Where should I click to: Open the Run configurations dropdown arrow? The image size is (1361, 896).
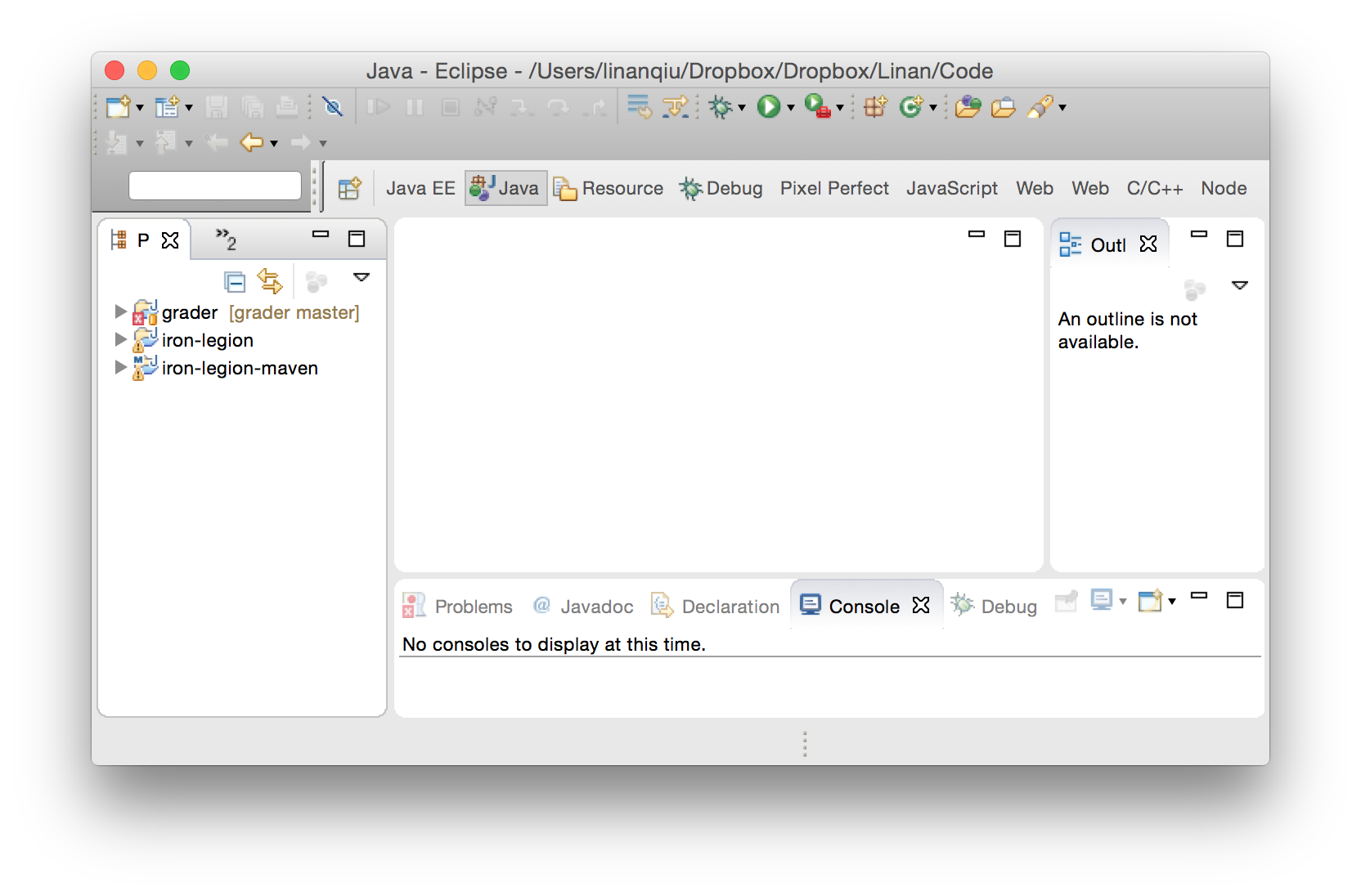[791, 107]
